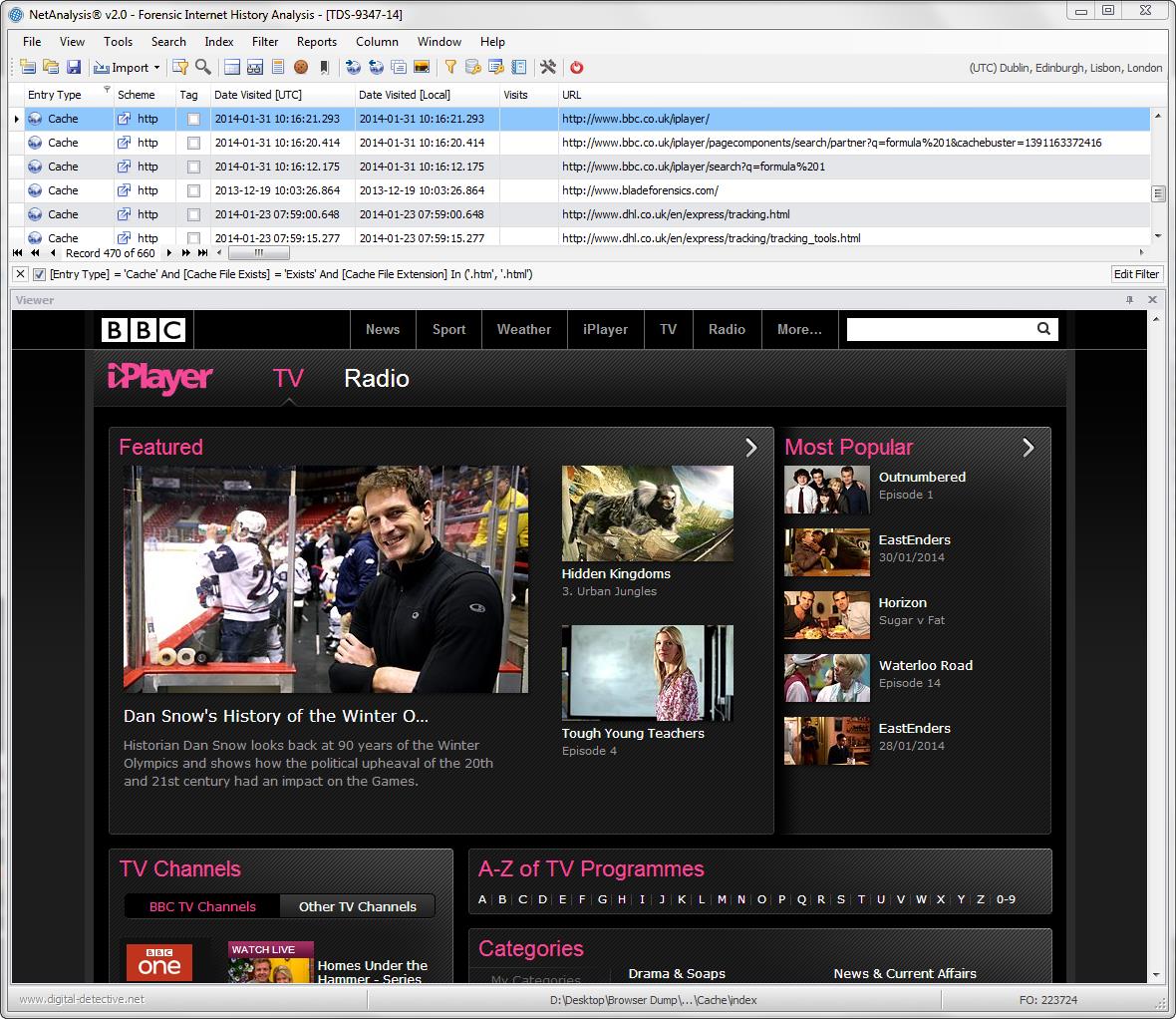This screenshot has width=1176, height=1019.
Task: Toggle the Tag checkbox for bladeforensics.com row
Action: point(193,190)
